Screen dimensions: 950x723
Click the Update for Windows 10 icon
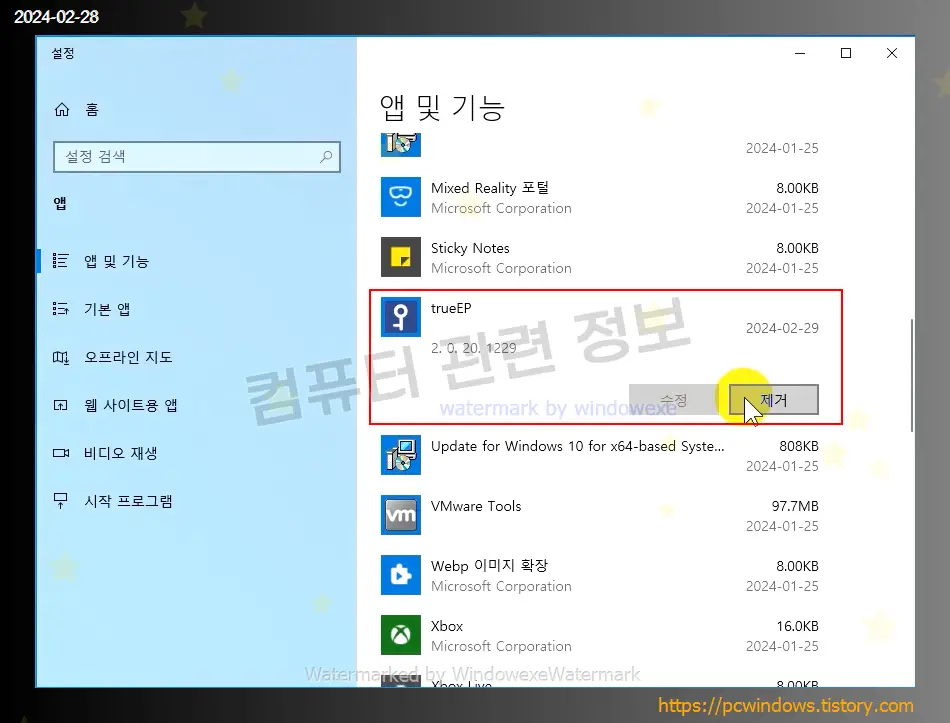[x=400, y=455]
